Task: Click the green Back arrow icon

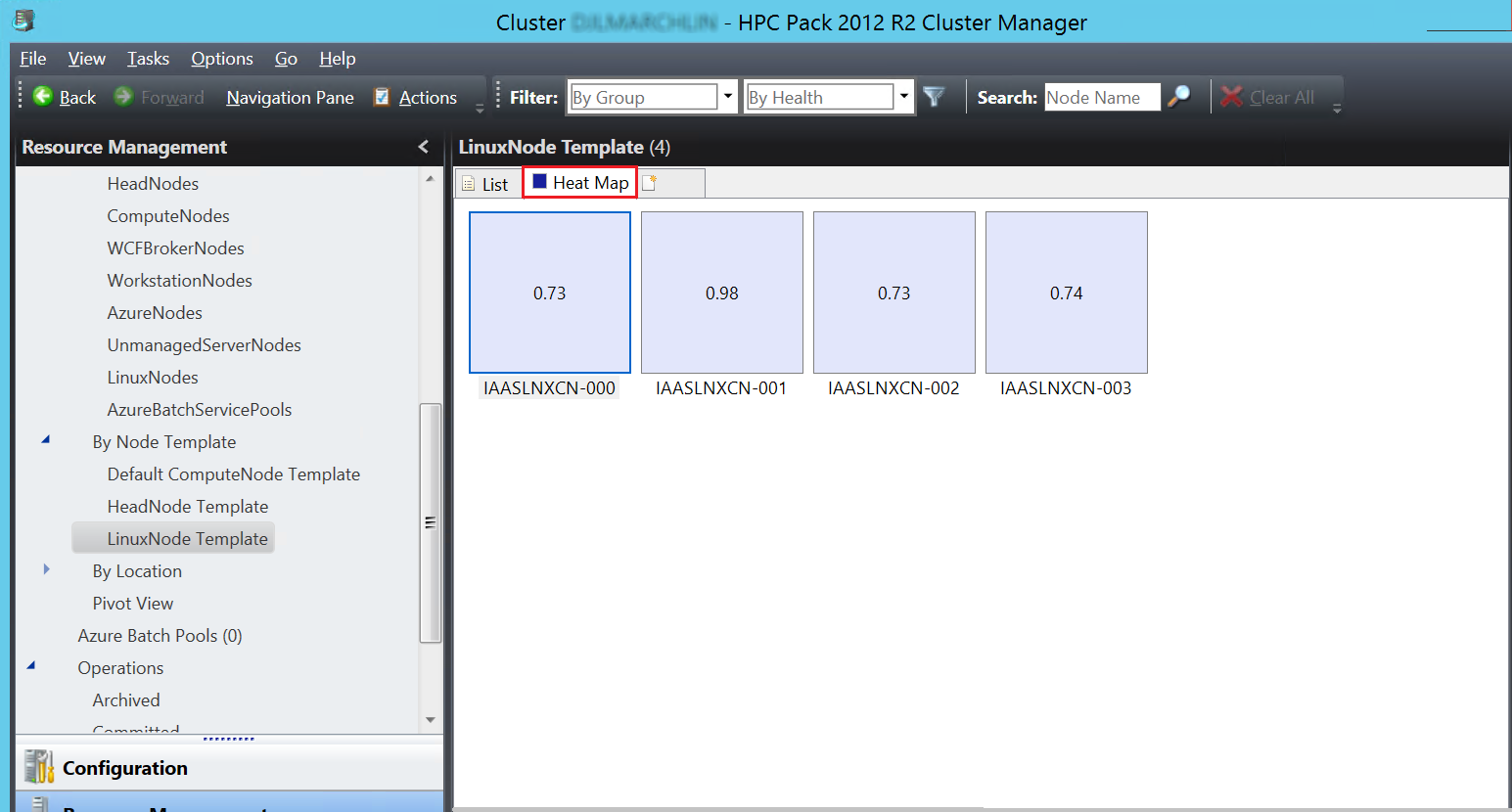Action: pos(43,96)
